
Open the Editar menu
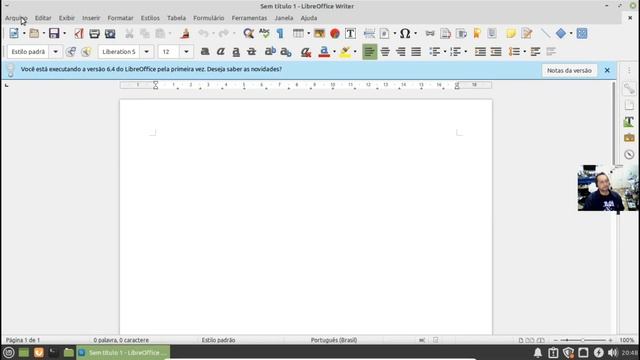coord(43,18)
